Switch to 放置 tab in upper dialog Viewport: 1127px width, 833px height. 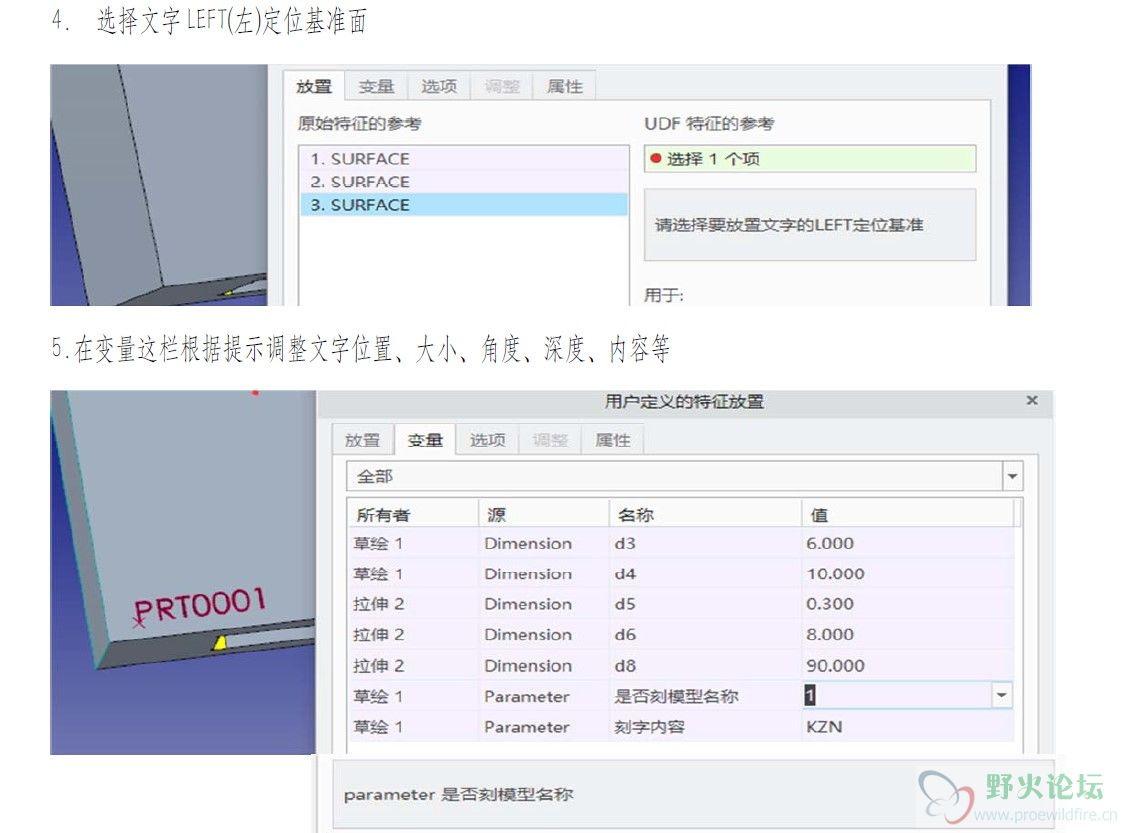coord(314,86)
